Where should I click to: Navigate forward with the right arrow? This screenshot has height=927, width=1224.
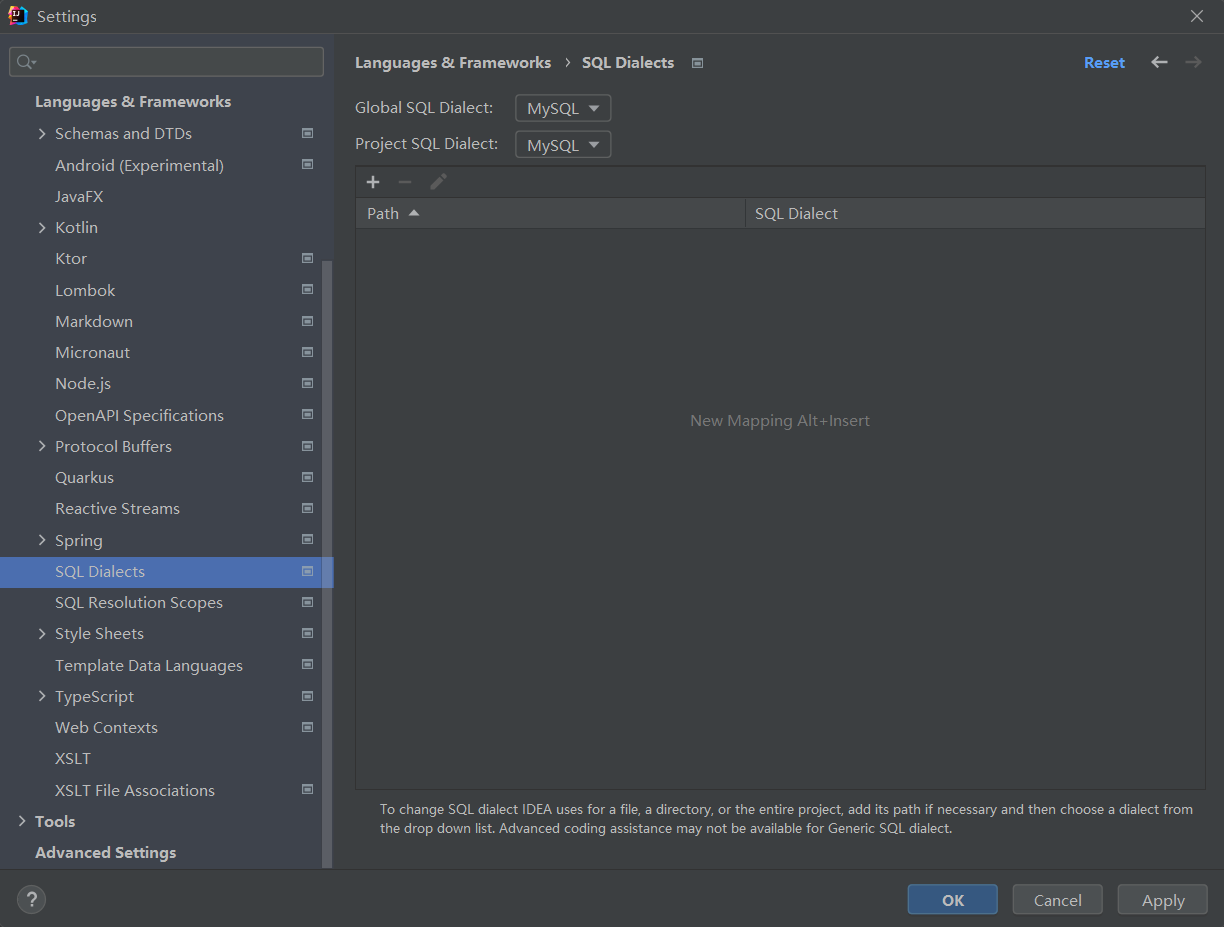[1193, 62]
